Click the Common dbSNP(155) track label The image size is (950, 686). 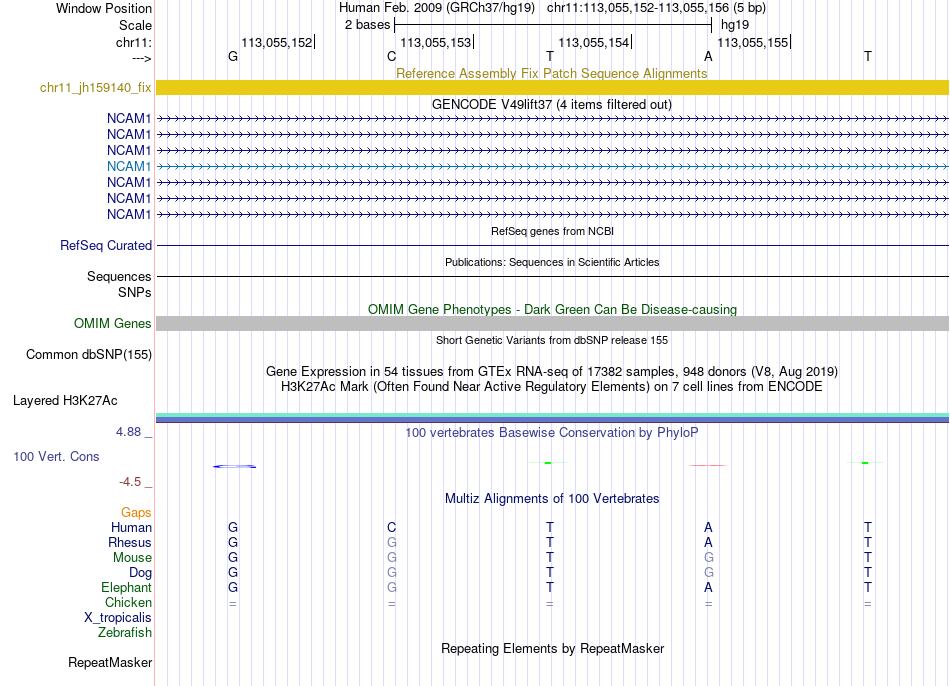88,355
